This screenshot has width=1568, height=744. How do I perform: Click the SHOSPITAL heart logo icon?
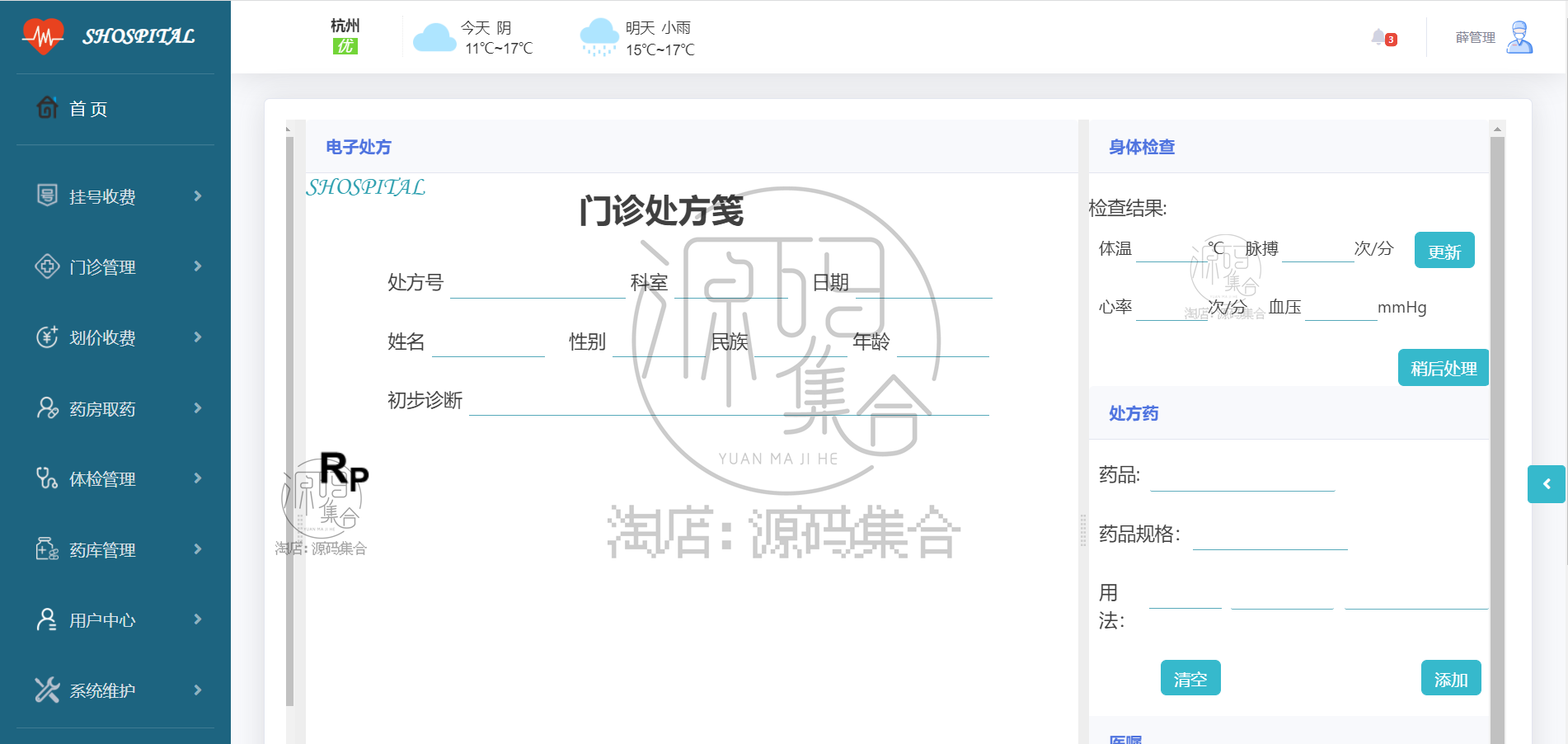tap(43, 36)
